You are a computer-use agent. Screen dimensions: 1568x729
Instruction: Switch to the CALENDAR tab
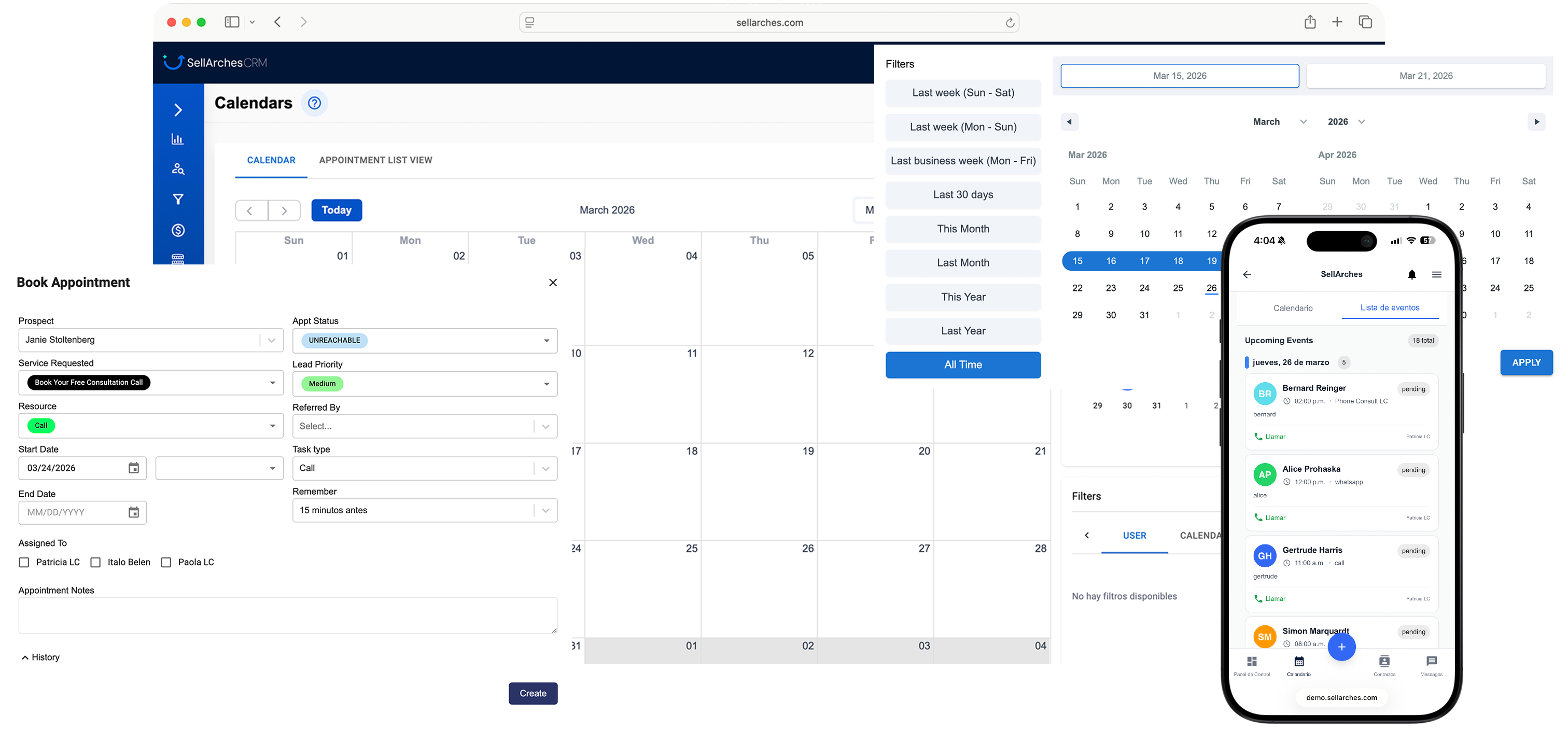point(271,160)
